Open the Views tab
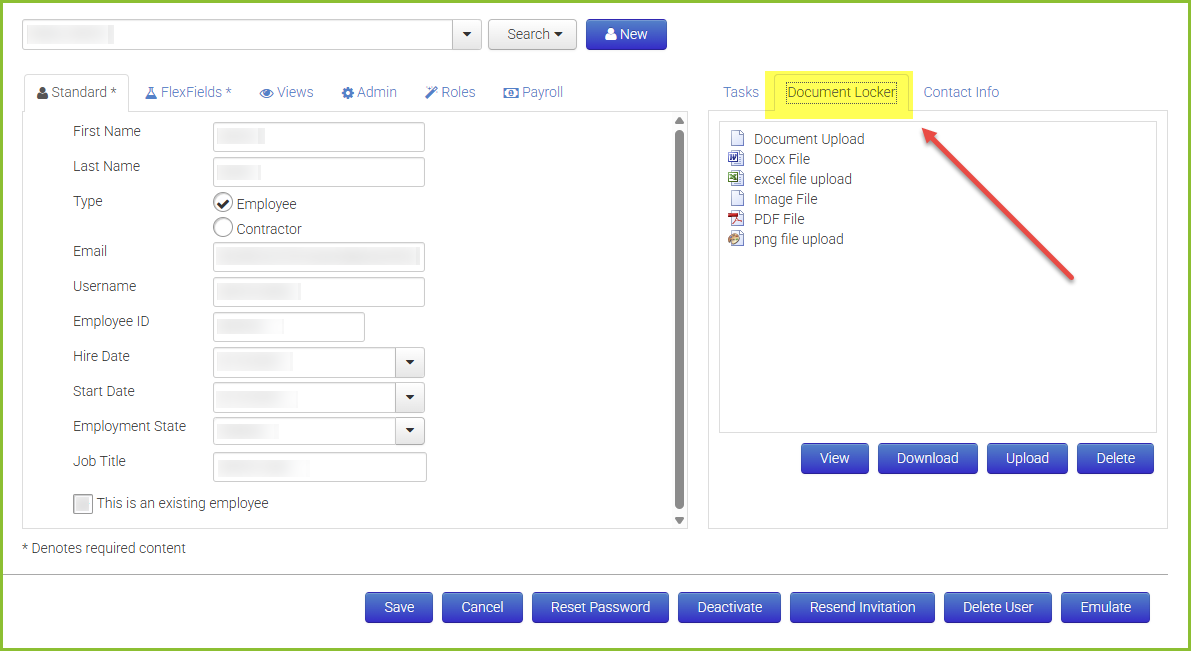 point(286,93)
